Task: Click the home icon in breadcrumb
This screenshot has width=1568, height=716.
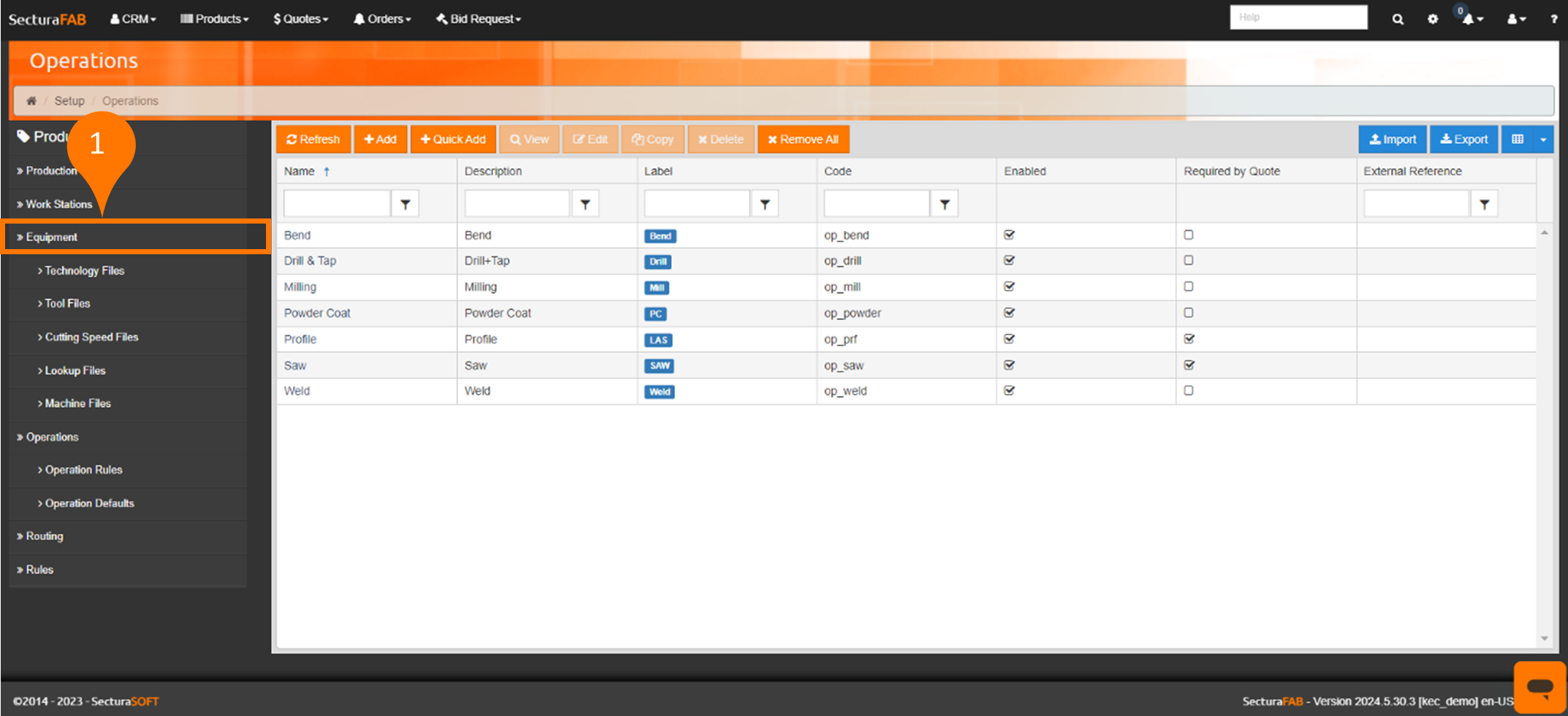Action: point(31,101)
